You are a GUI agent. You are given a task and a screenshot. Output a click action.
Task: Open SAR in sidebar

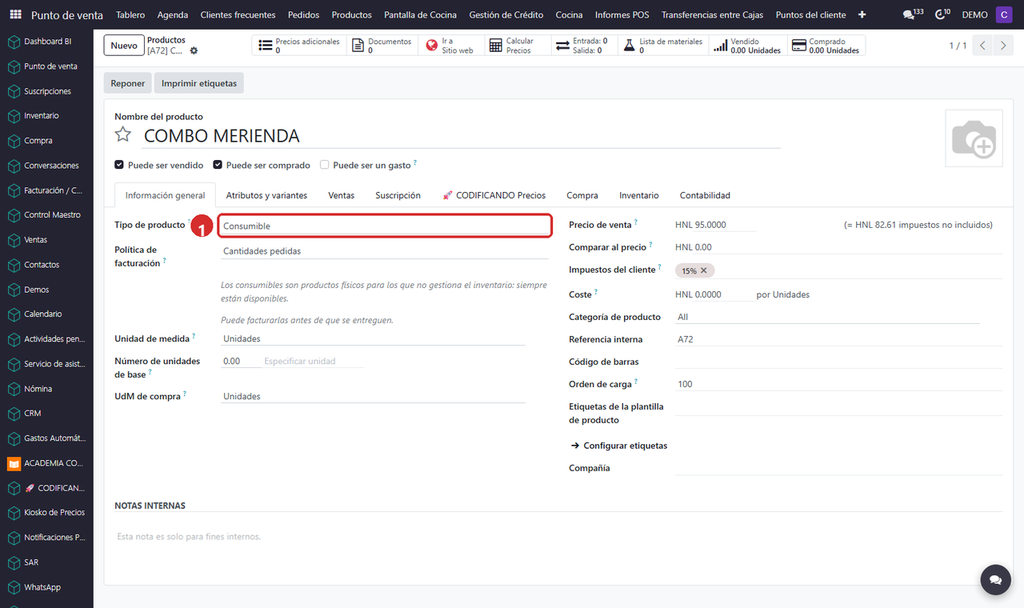point(31,563)
